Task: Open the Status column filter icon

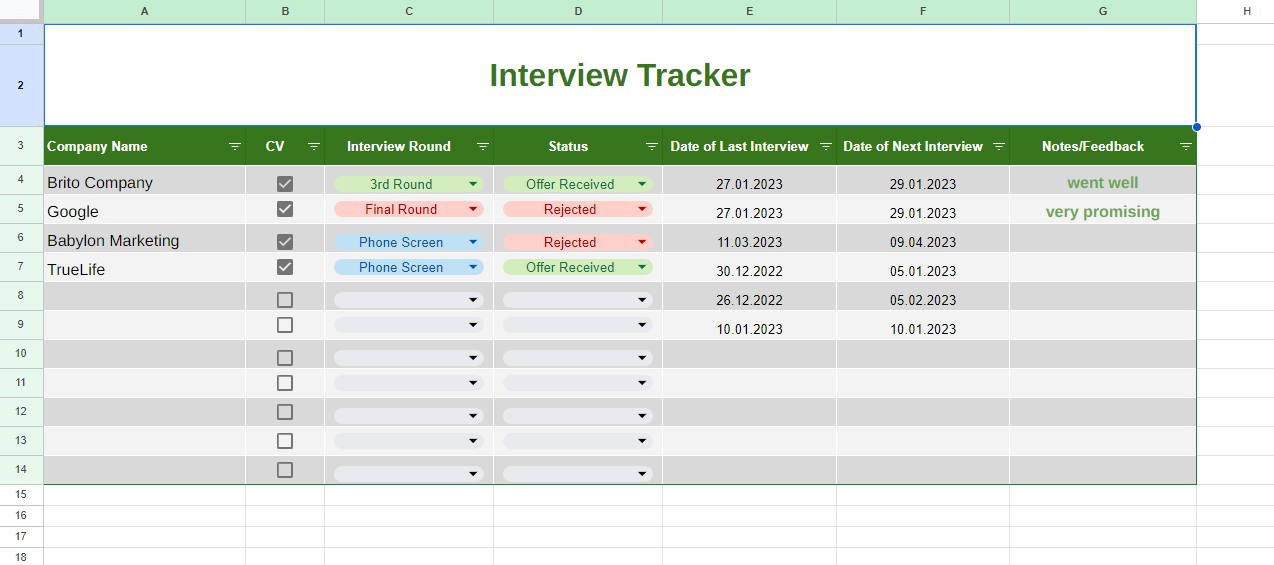Action: click(x=652, y=146)
